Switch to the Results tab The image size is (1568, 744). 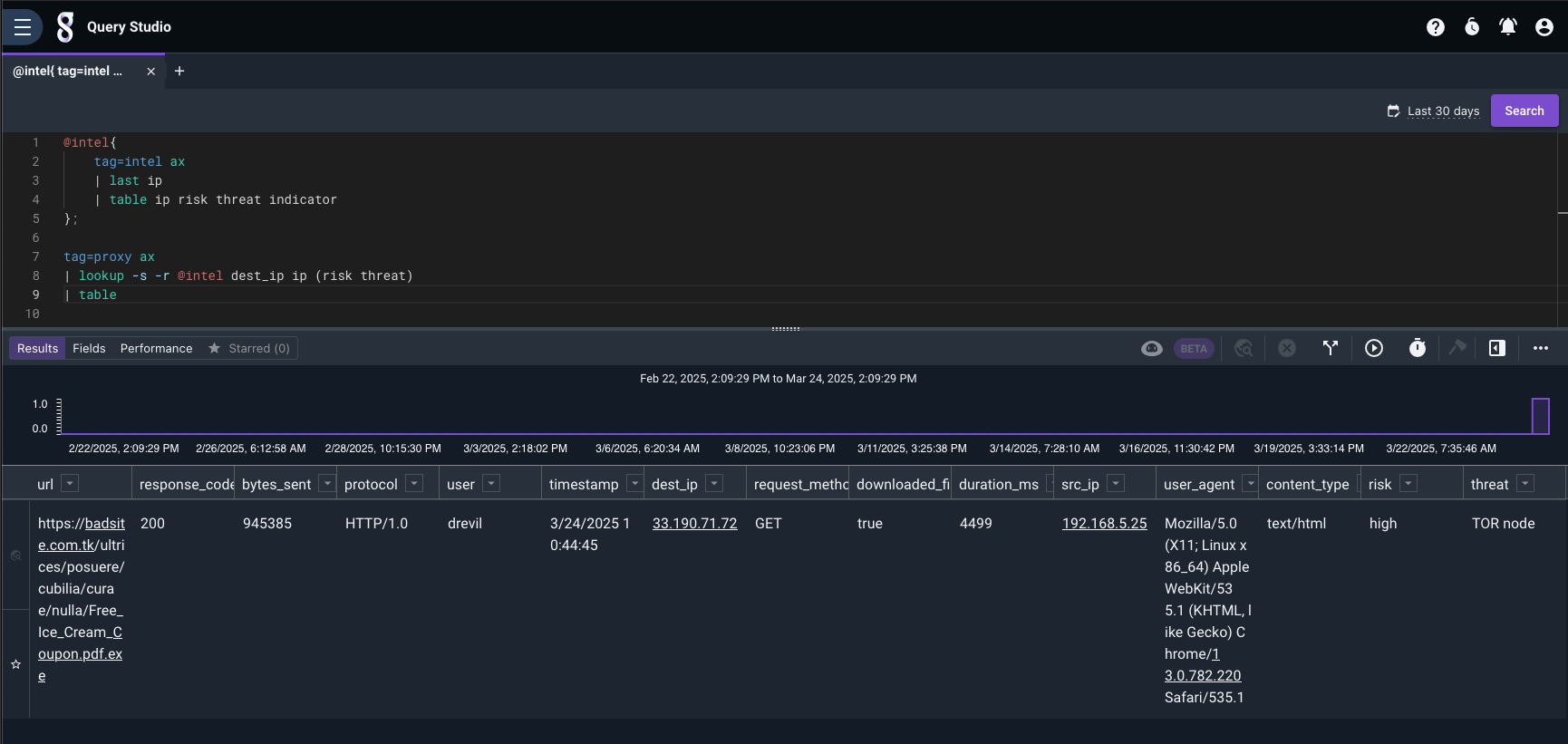pos(37,348)
